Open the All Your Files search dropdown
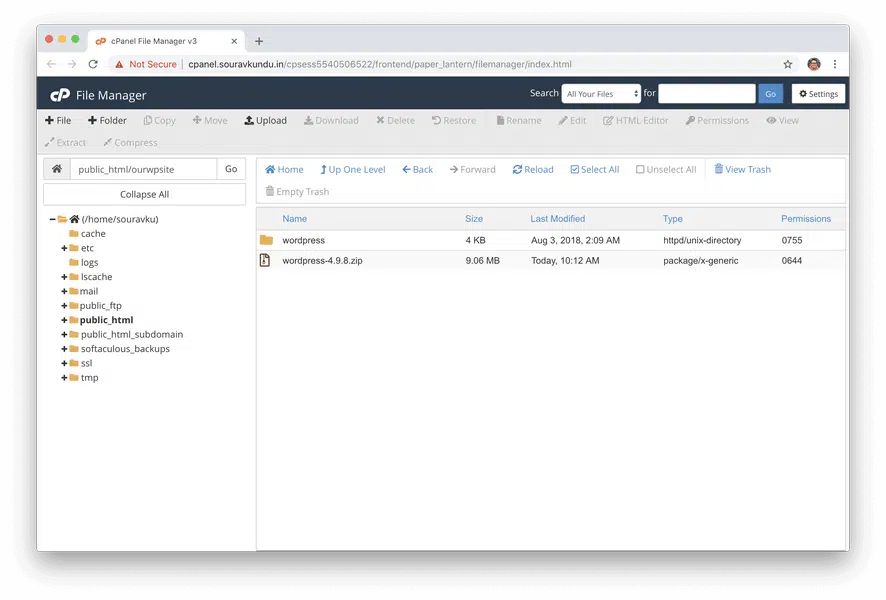 click(601, 94)
